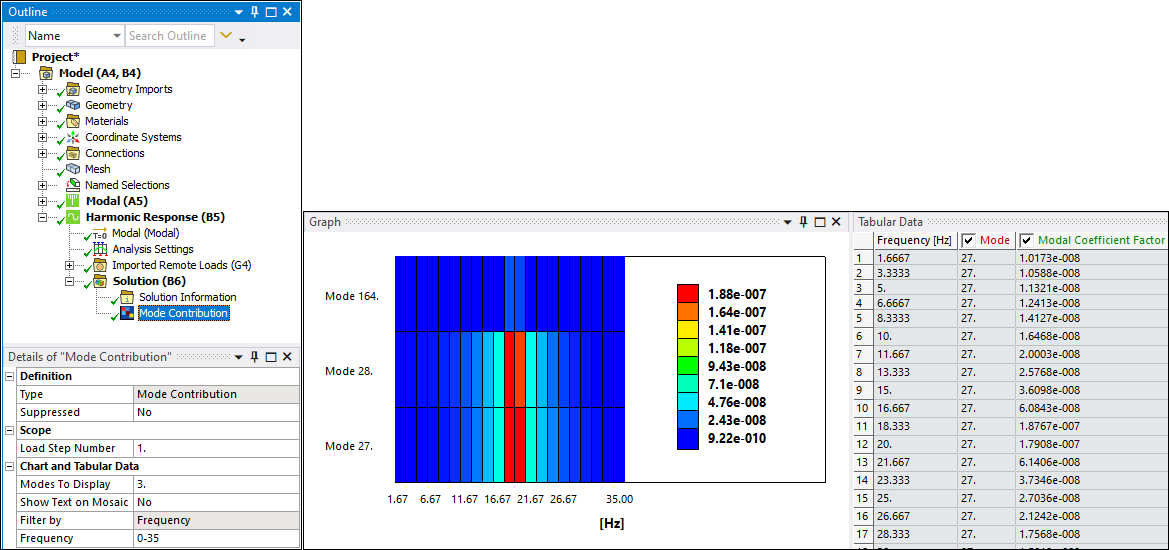This screenshot has height=550, width=1169.
Task: Click the Coordinate Systems icon
Action: (x=73, y=137)
